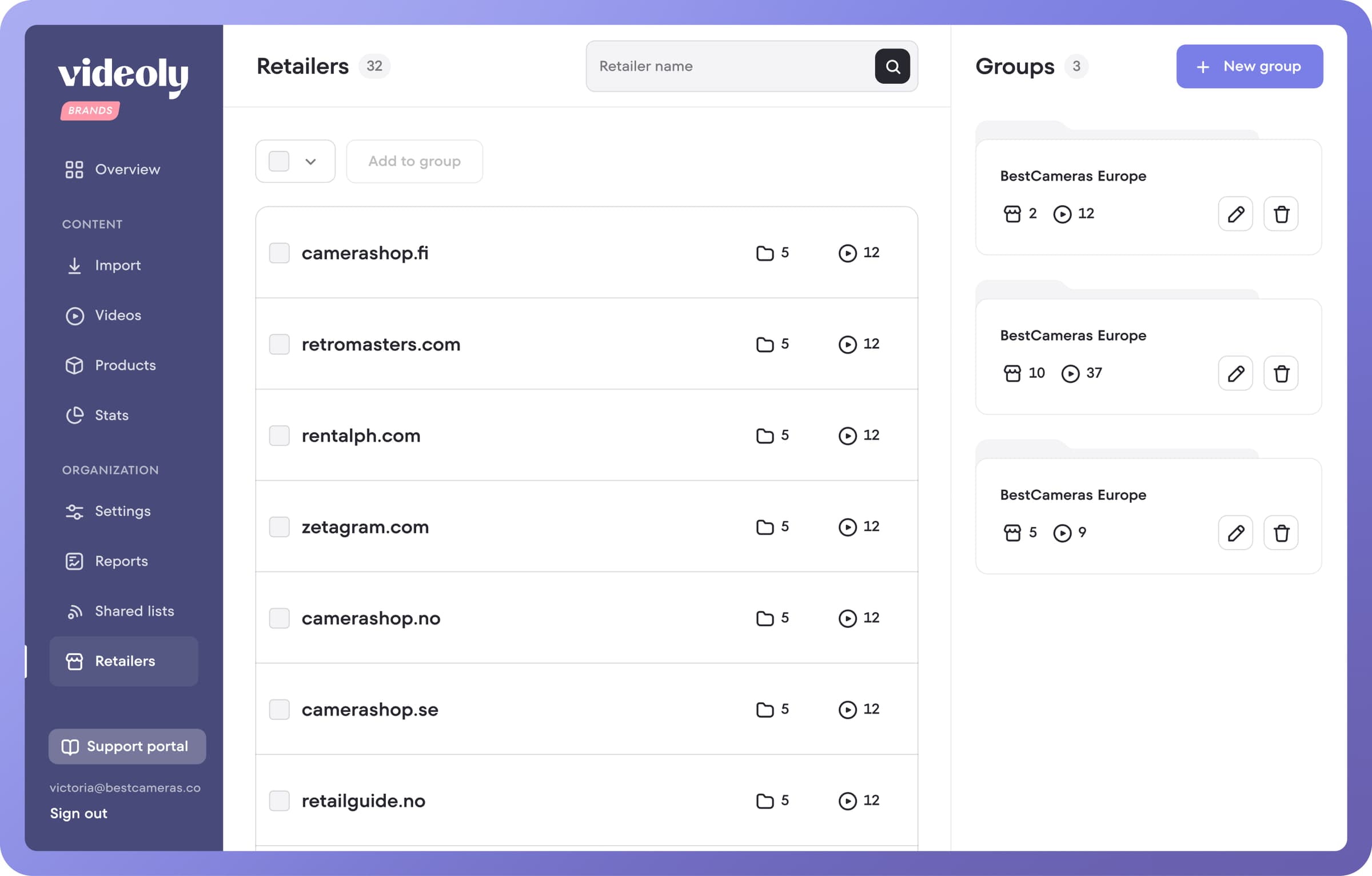Open the Support portal
Viewport: 1372px width, 876px height.
click(x=127, y=746)
